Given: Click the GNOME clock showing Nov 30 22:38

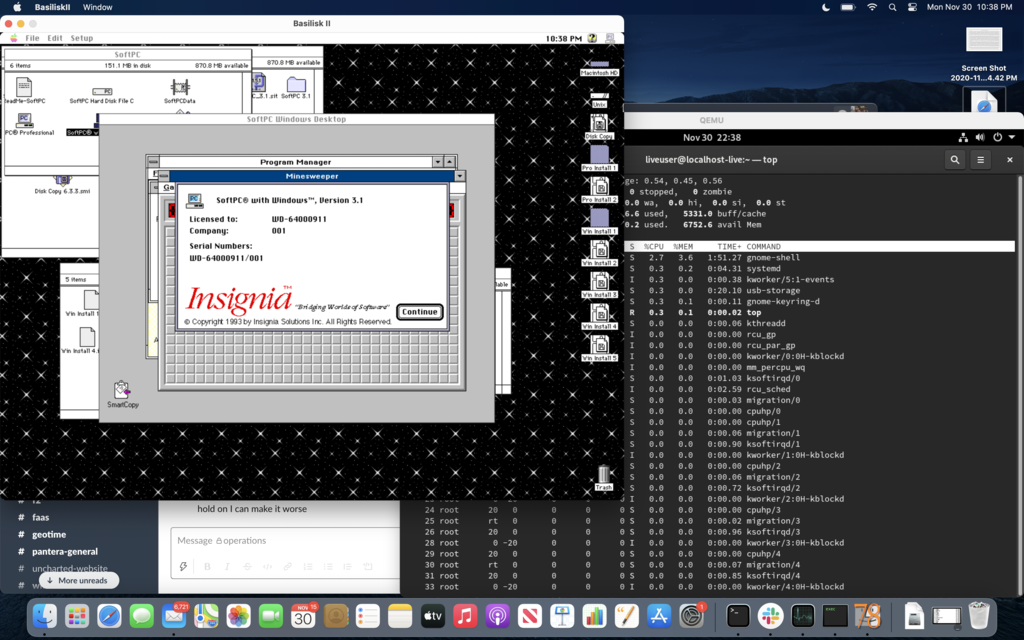Looking at the screenshot, I should tap(712, 137).
